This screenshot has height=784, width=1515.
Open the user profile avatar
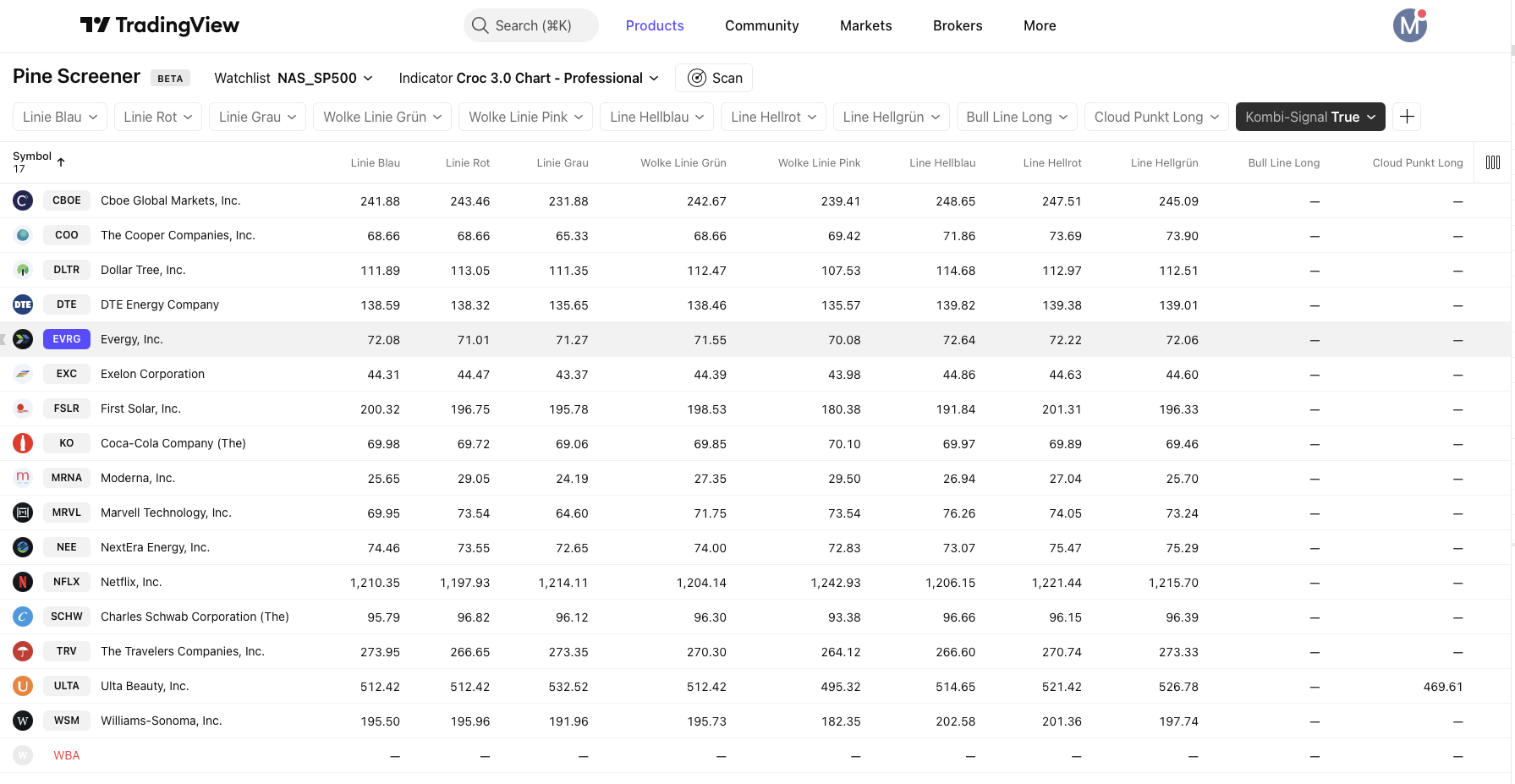point(1409,25)
